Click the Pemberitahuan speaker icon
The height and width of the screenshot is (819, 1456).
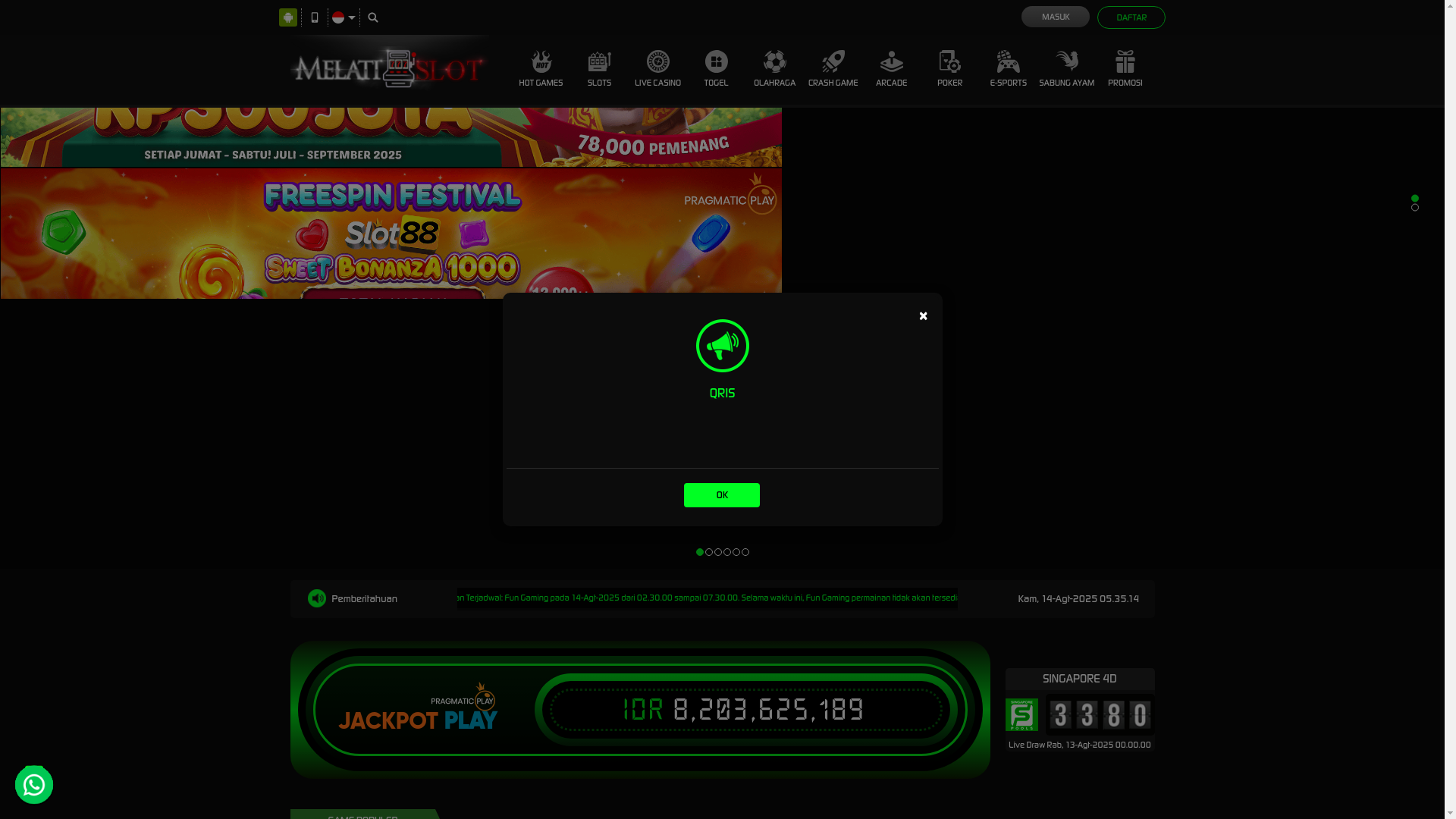point(317,598)
